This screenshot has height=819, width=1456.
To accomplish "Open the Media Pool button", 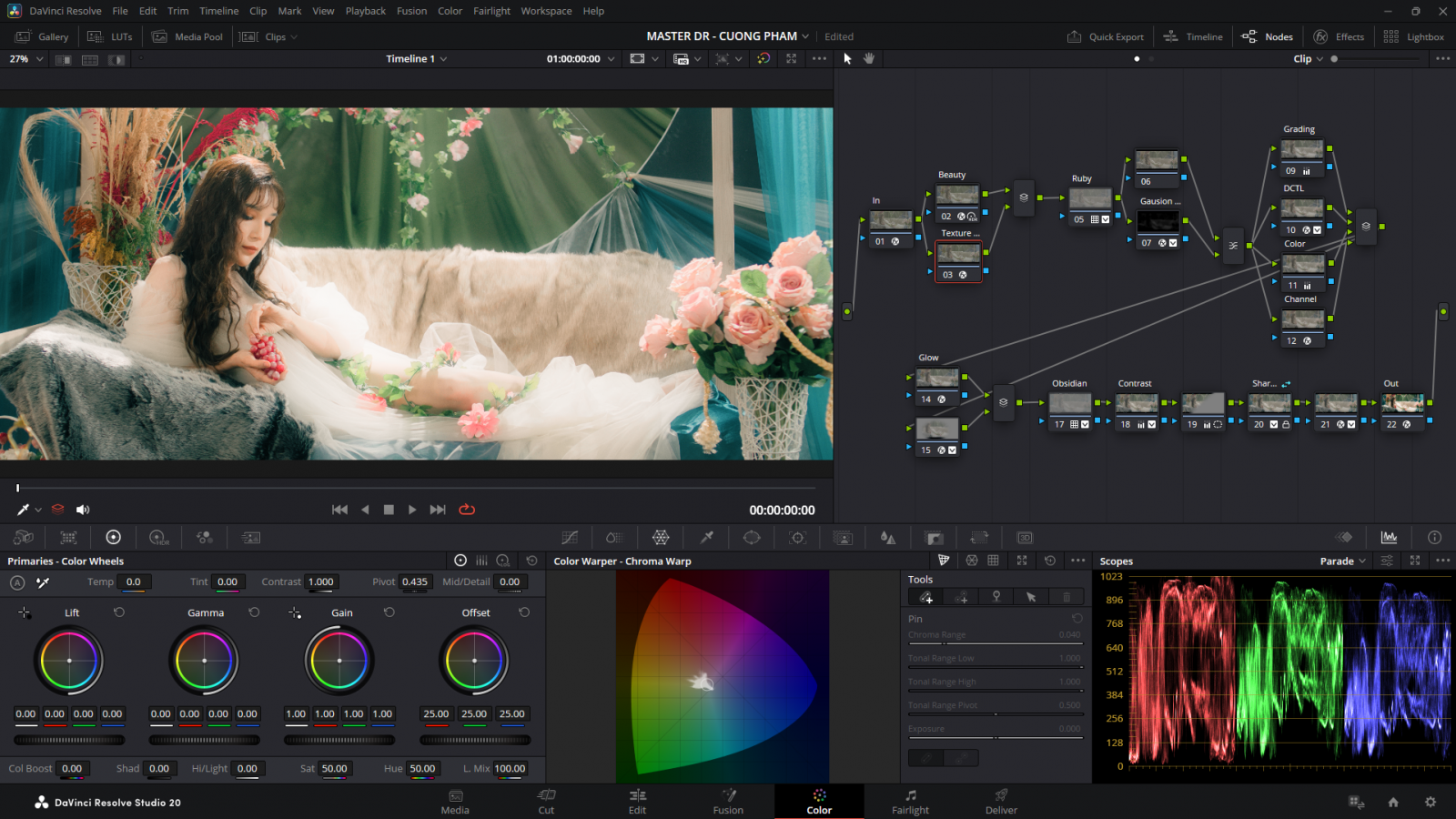I will point(187,36).
